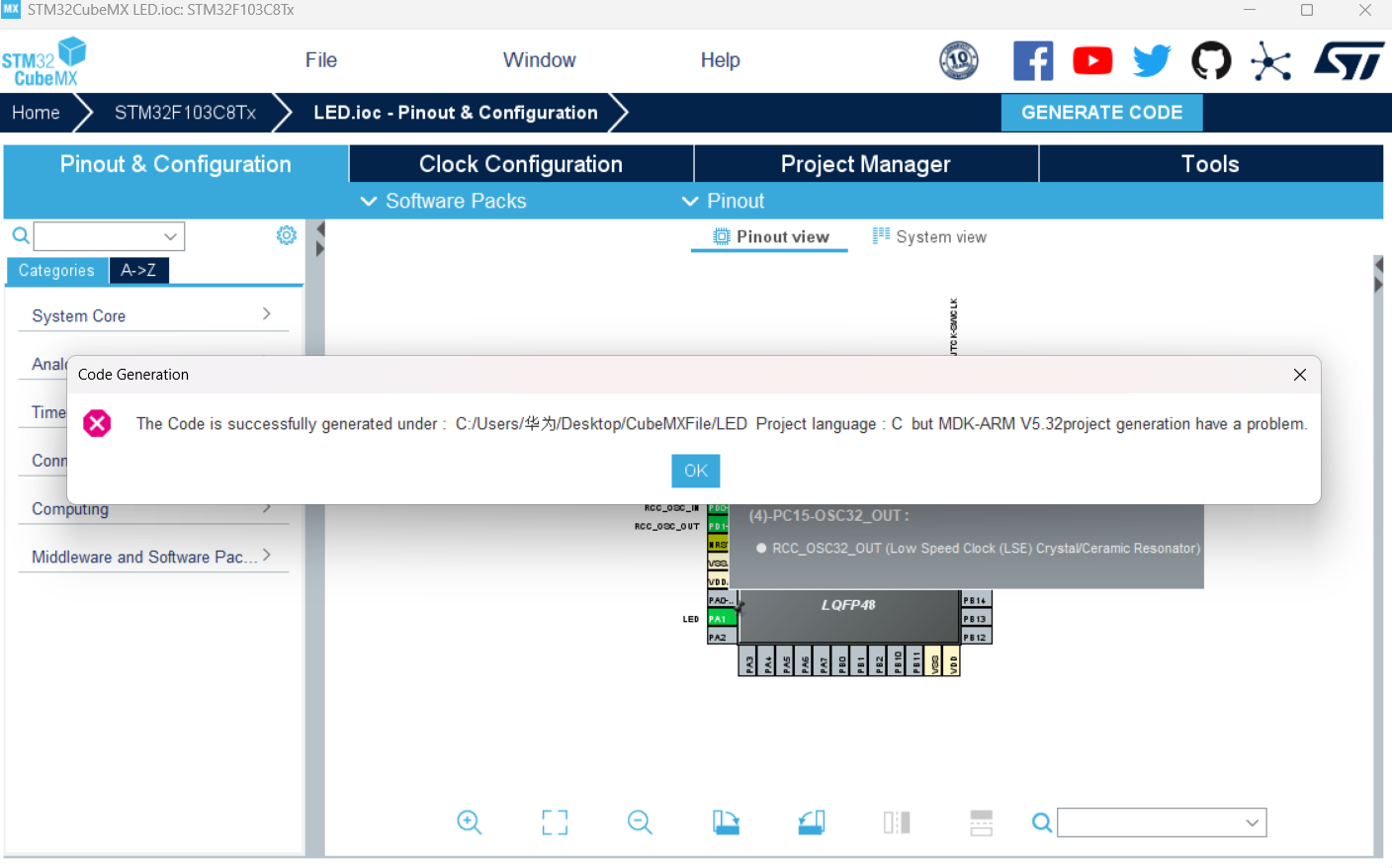Open the pin search dropdown in the bottom toolbar

coord(1162,823)
